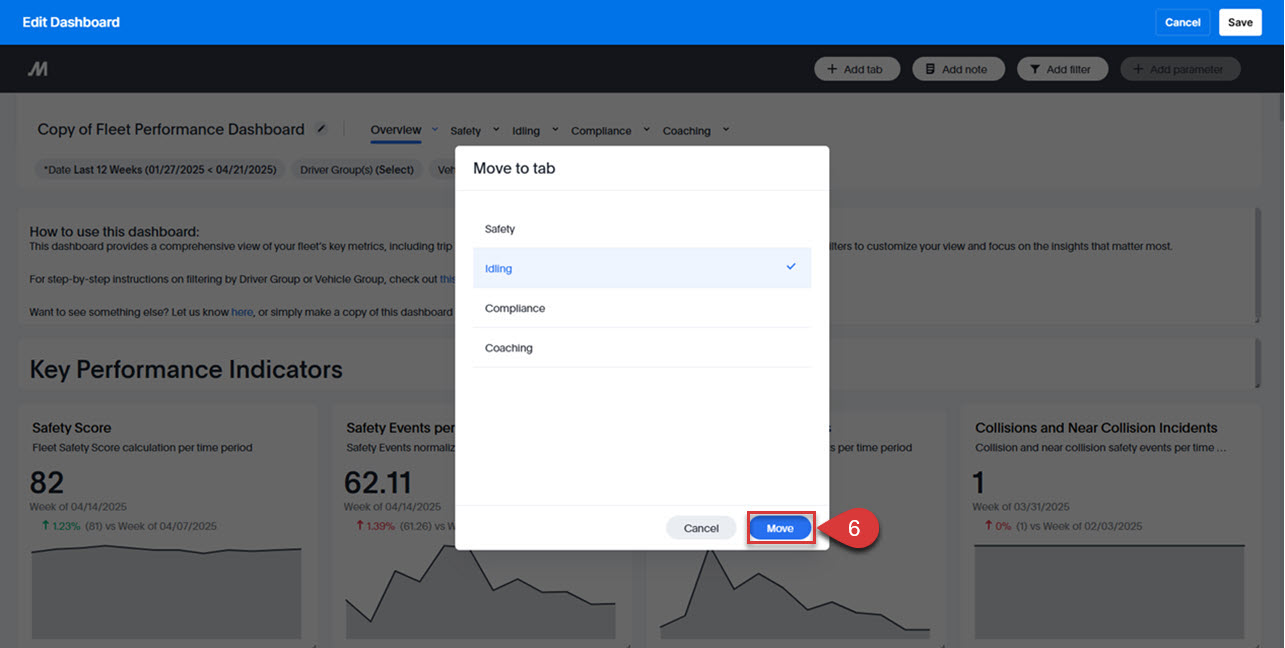The height and width of the screenshot is (648, 1285).
Task: Choose Compliance in Move to tab list
Action: (x=642, y=308)
